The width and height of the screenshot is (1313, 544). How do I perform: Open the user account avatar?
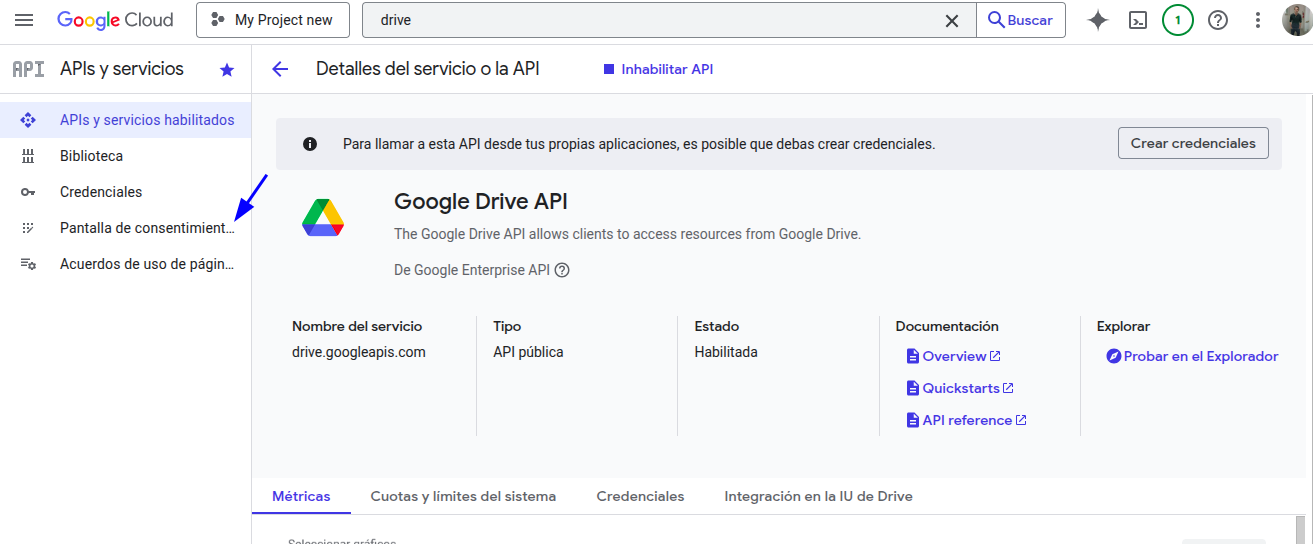pyautogui.click(x=1297, y=20)
